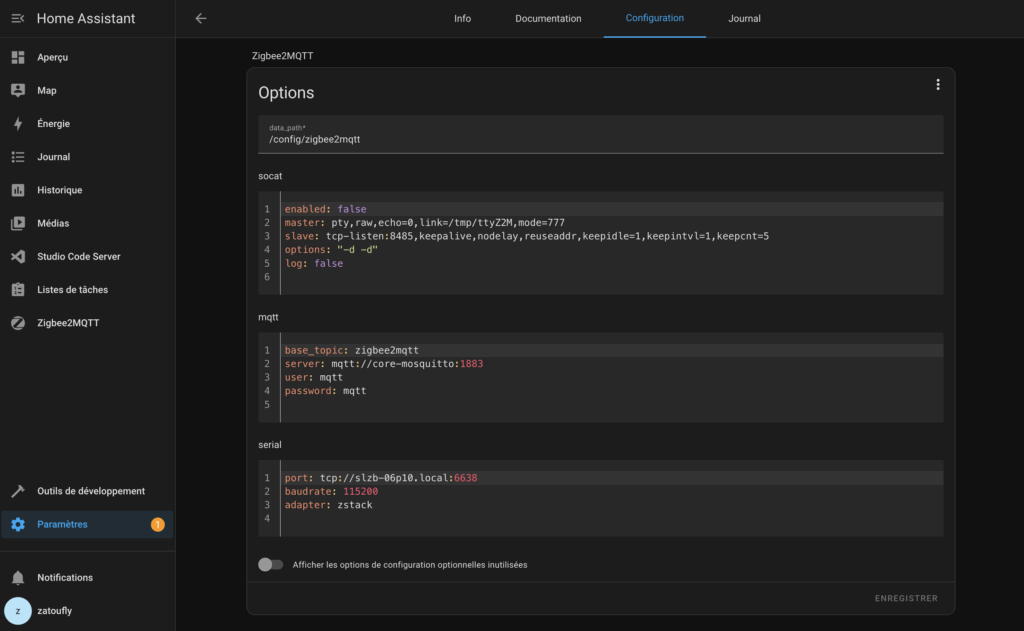
Task: Open the Aperçu dashboard icon
Action: point(18,57)
